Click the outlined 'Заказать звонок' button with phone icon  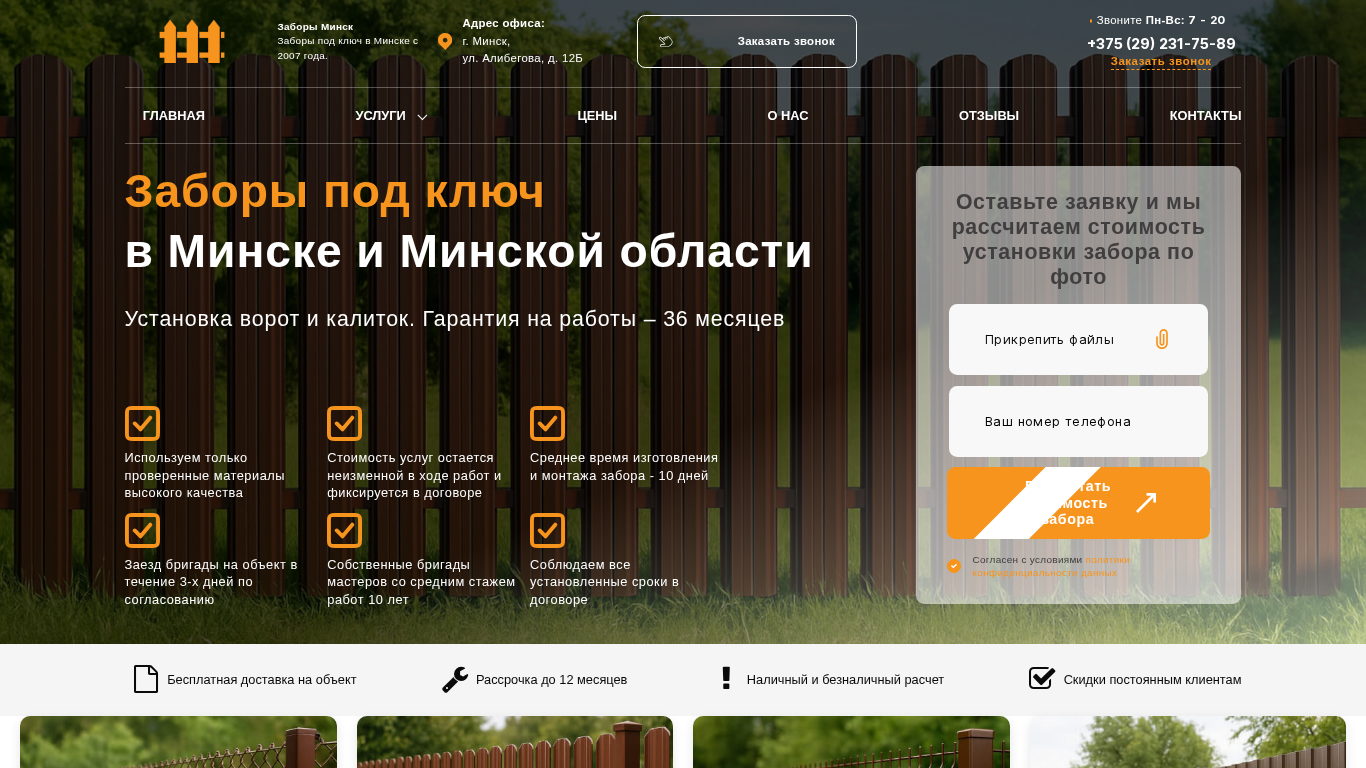(747, 41)
